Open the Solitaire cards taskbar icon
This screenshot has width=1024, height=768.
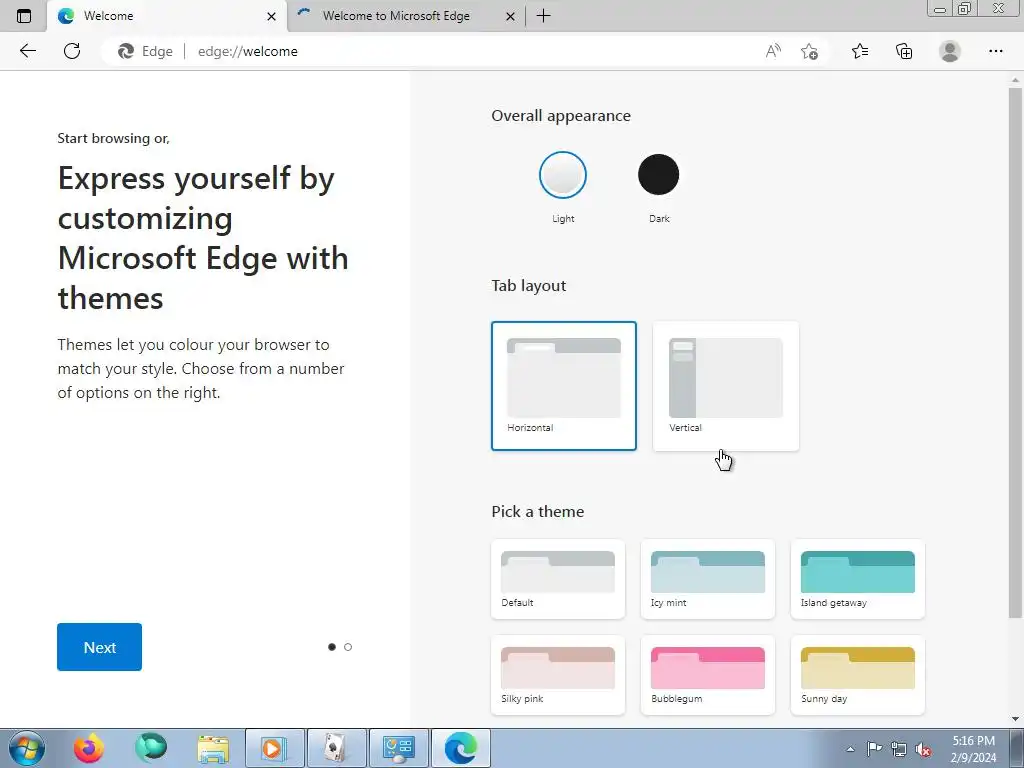pos(336,748)
